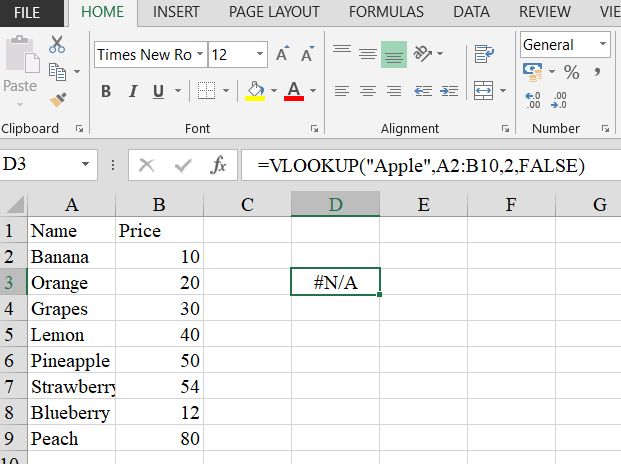Click the Center horizontal align icon
The height and width of the screenshot is (464, 621).
pos(368,91)
